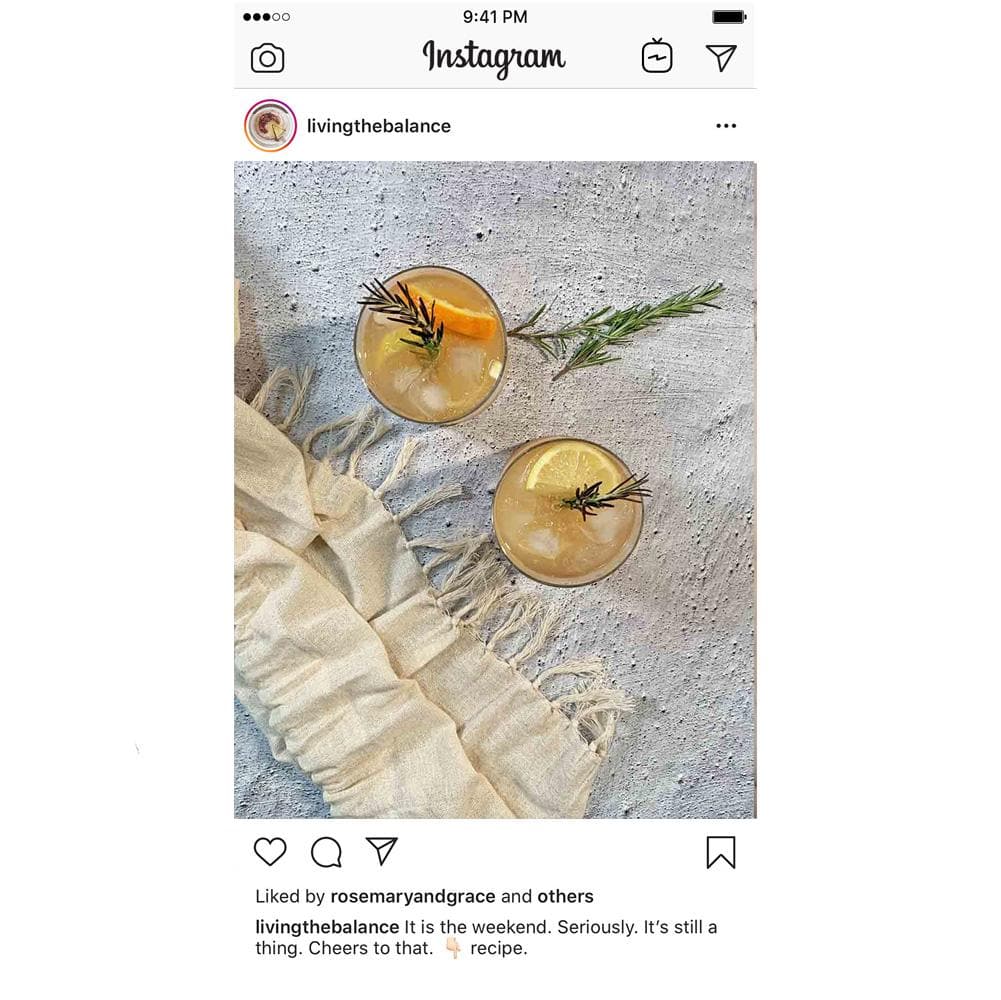
Task: Like the post with heart icon
Action: pyautogui.click(x=270, y=851)
